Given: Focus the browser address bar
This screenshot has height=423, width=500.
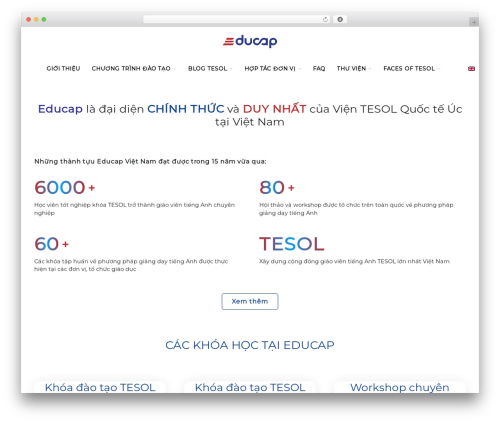Looking at the screenshot, I should pyautogui.click(x=237, y=20).
